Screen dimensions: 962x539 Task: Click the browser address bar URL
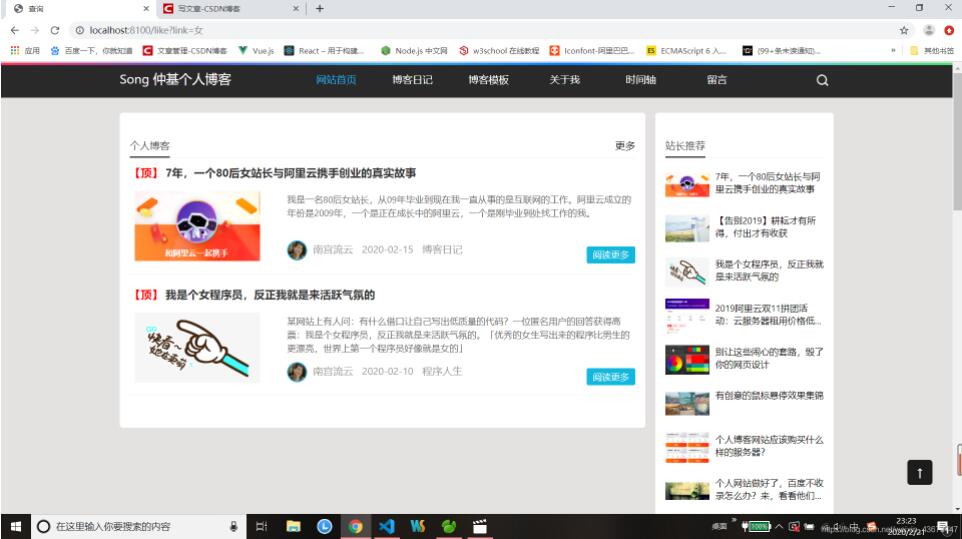(147, 30)
